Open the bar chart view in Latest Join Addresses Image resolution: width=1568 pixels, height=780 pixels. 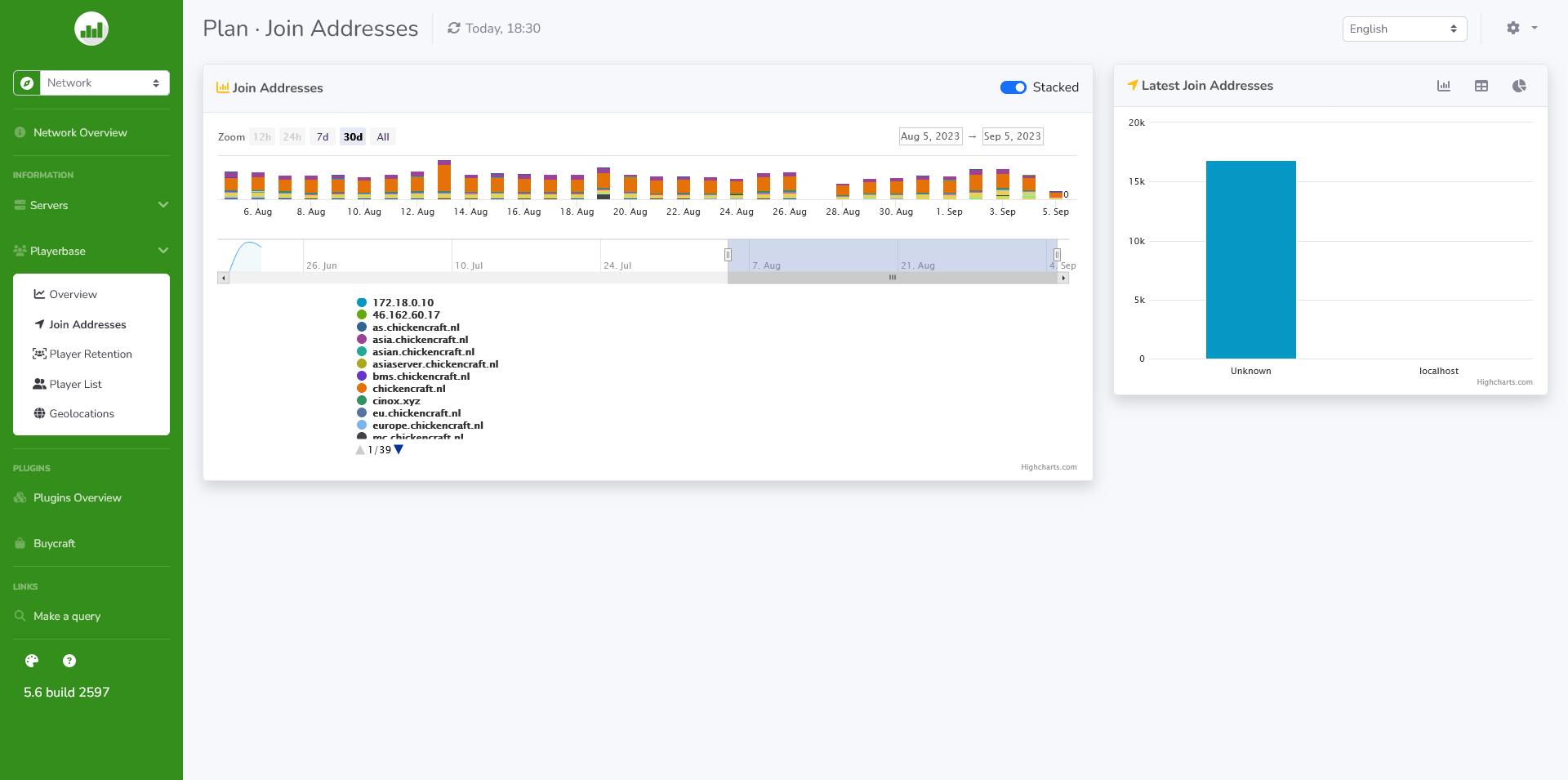1444,86
